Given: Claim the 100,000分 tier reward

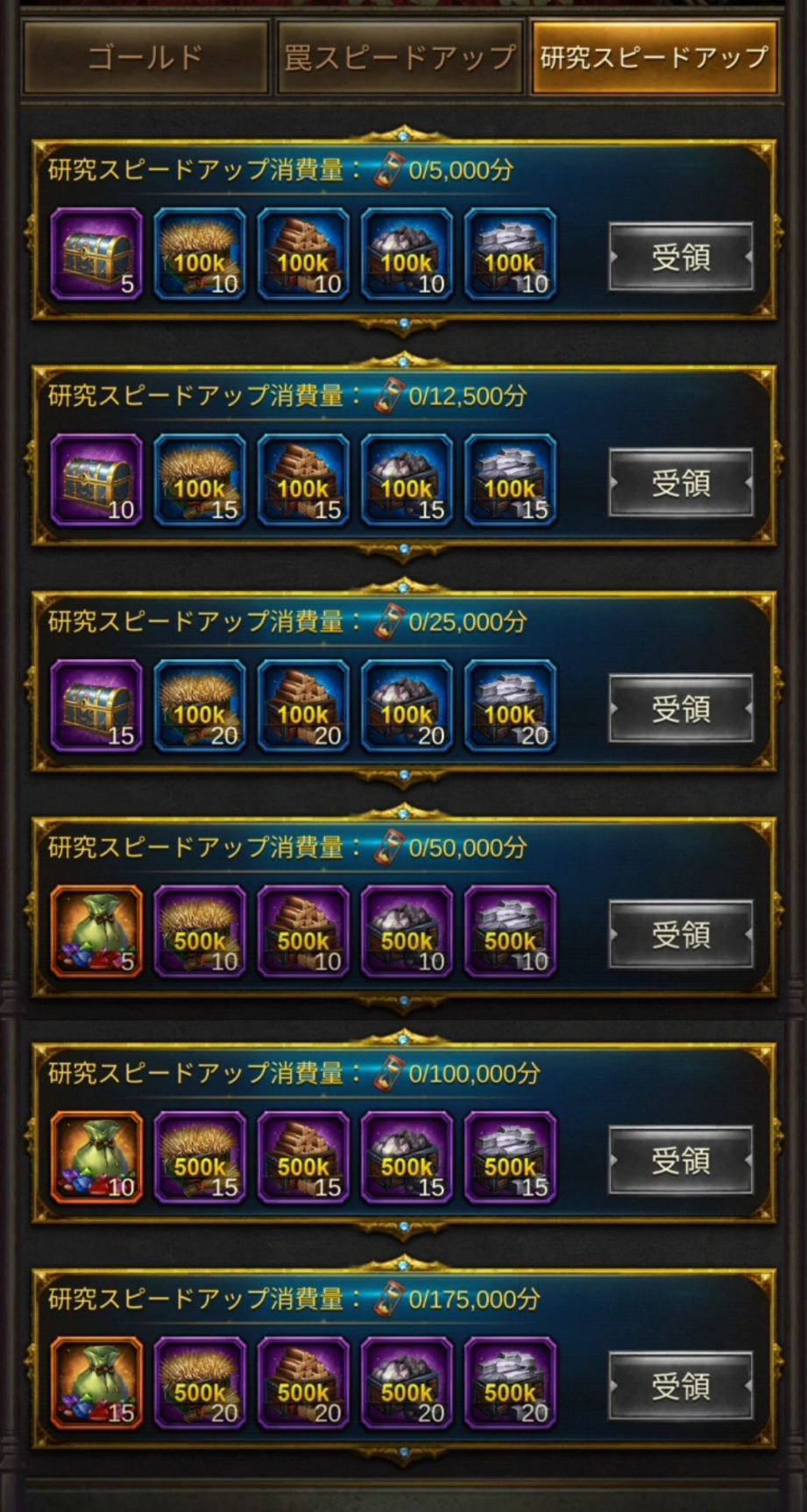Looking at the screenshot, I should tap(681, 1161).
